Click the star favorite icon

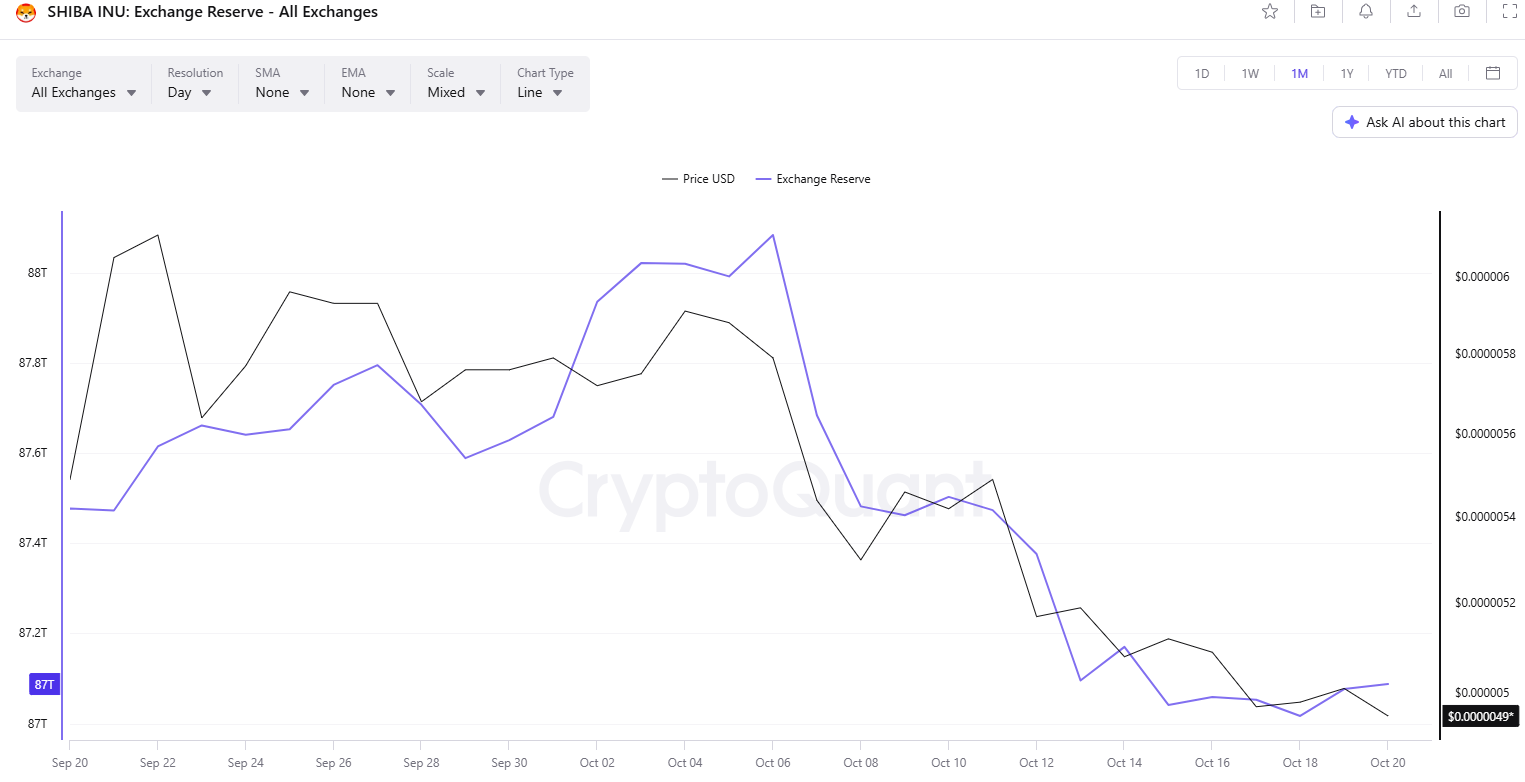[1270, 12]
